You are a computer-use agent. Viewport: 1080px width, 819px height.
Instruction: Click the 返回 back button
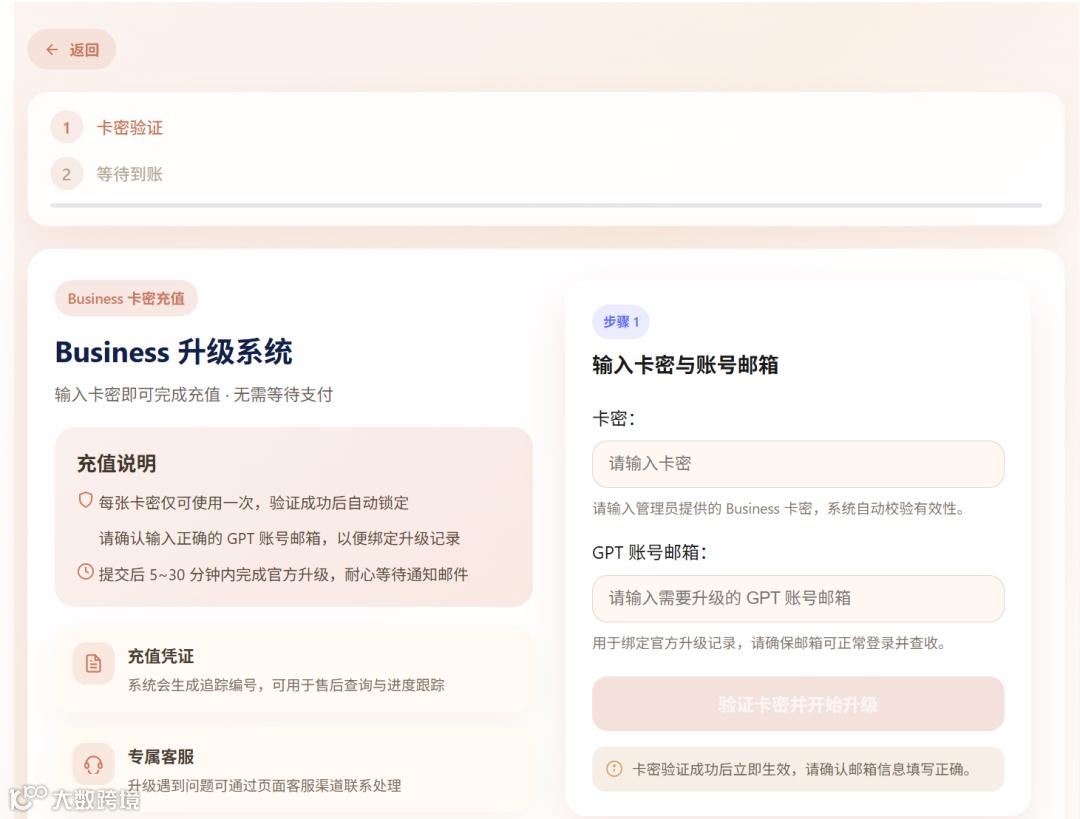click(72, 50)
